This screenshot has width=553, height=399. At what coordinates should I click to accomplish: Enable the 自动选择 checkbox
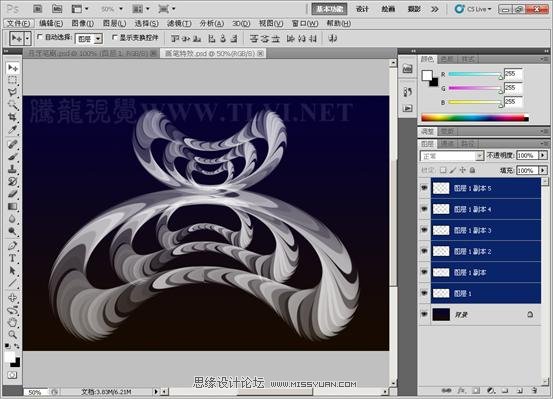(x=40, y=37)
